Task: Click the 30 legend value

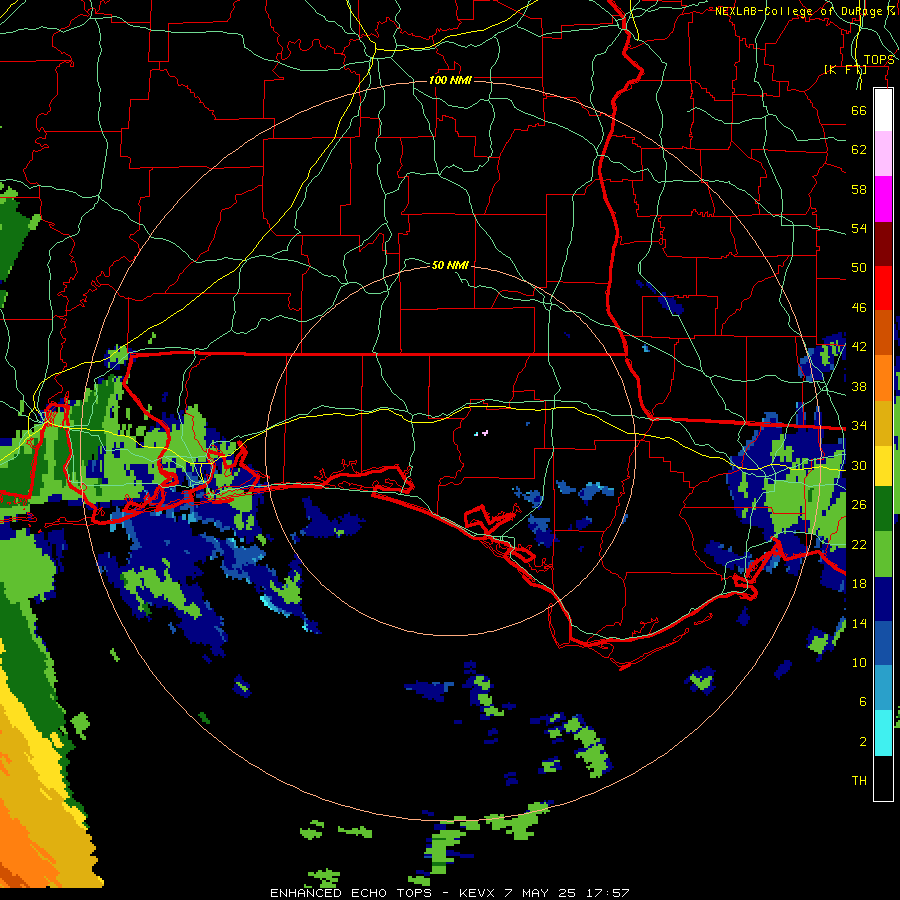Action: (859, 465)
